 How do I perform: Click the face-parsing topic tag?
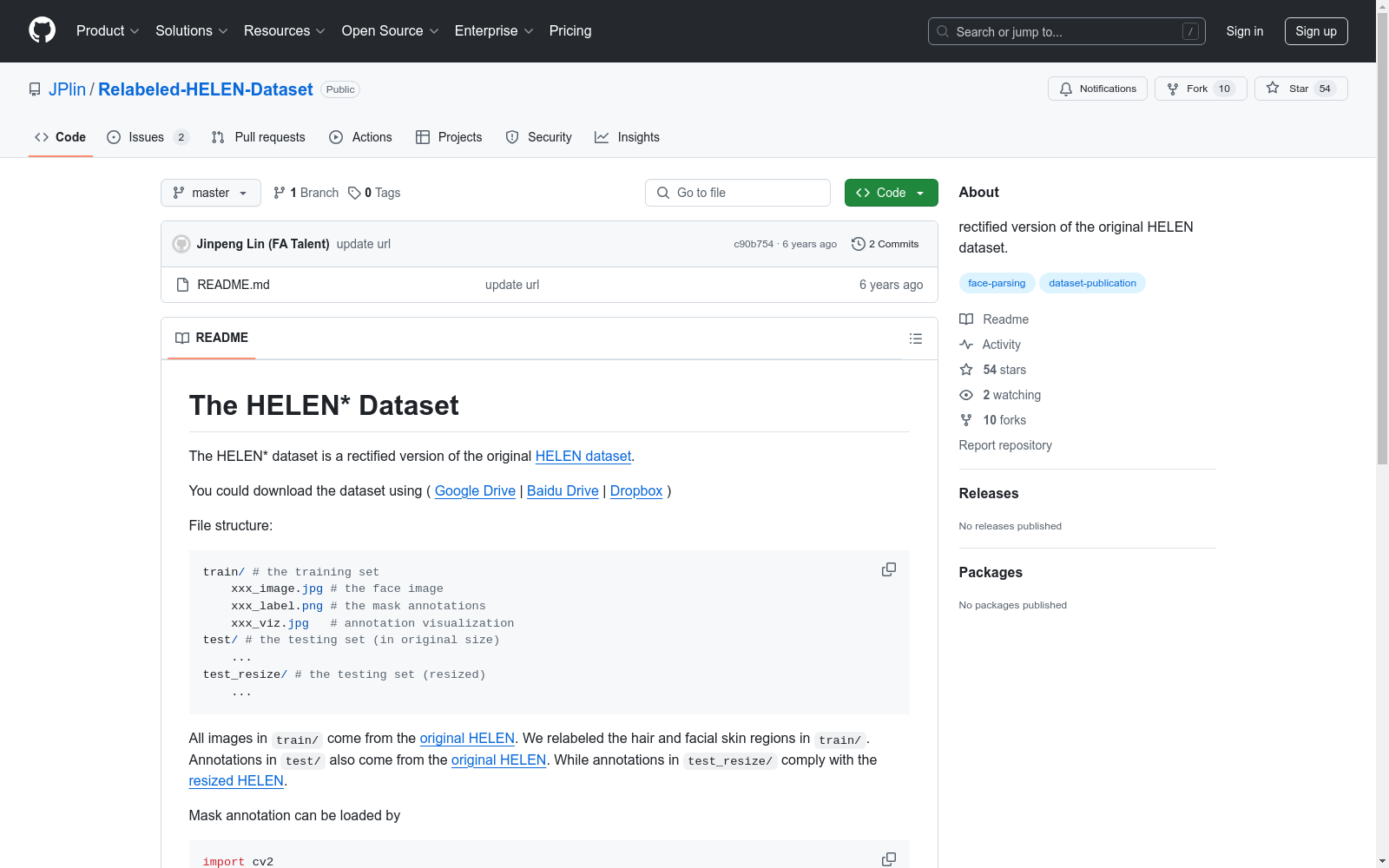tap(997, 283)
